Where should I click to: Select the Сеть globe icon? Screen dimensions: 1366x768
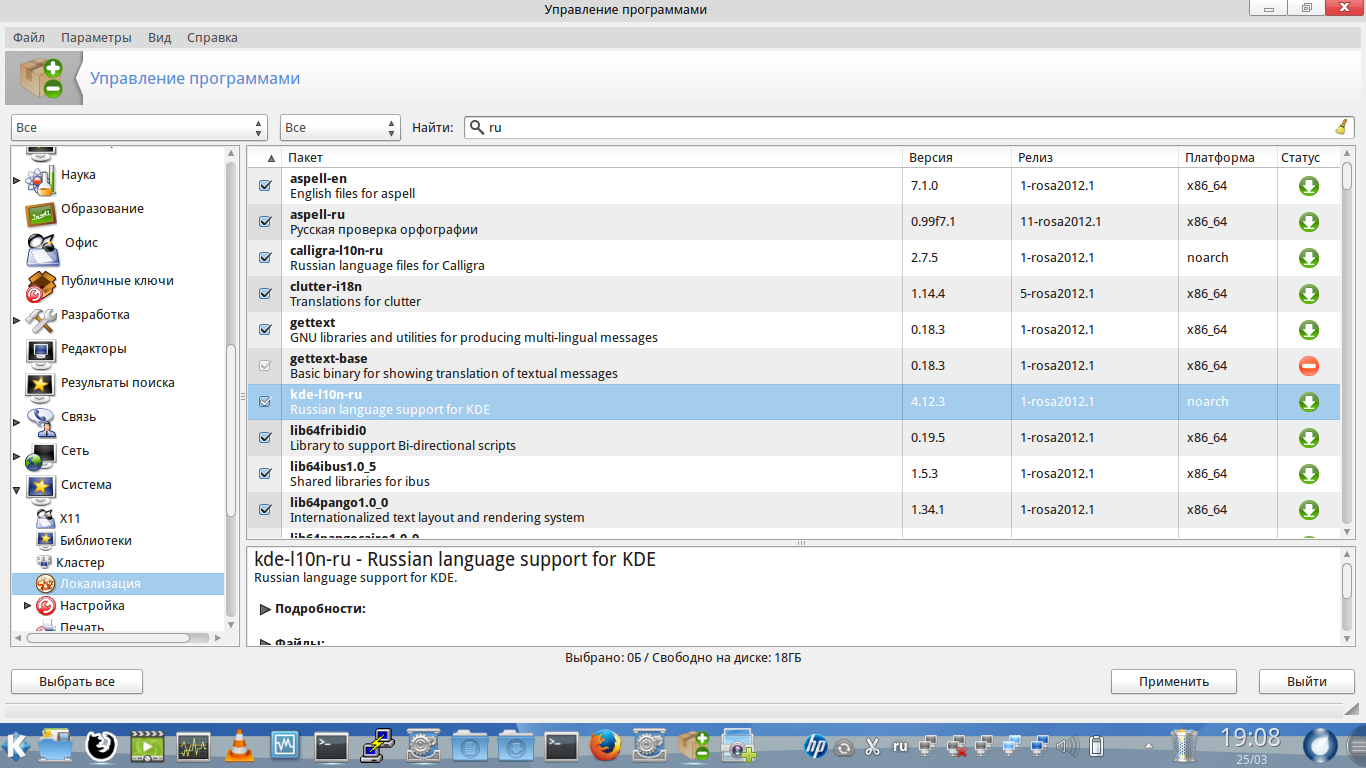[41, 455]
